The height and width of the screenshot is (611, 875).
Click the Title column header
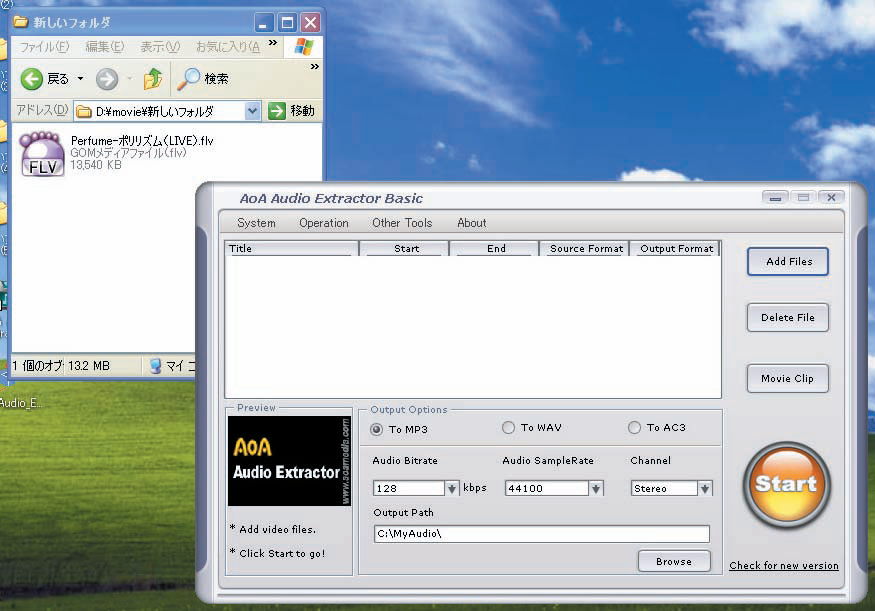click(x=292, y=248)
